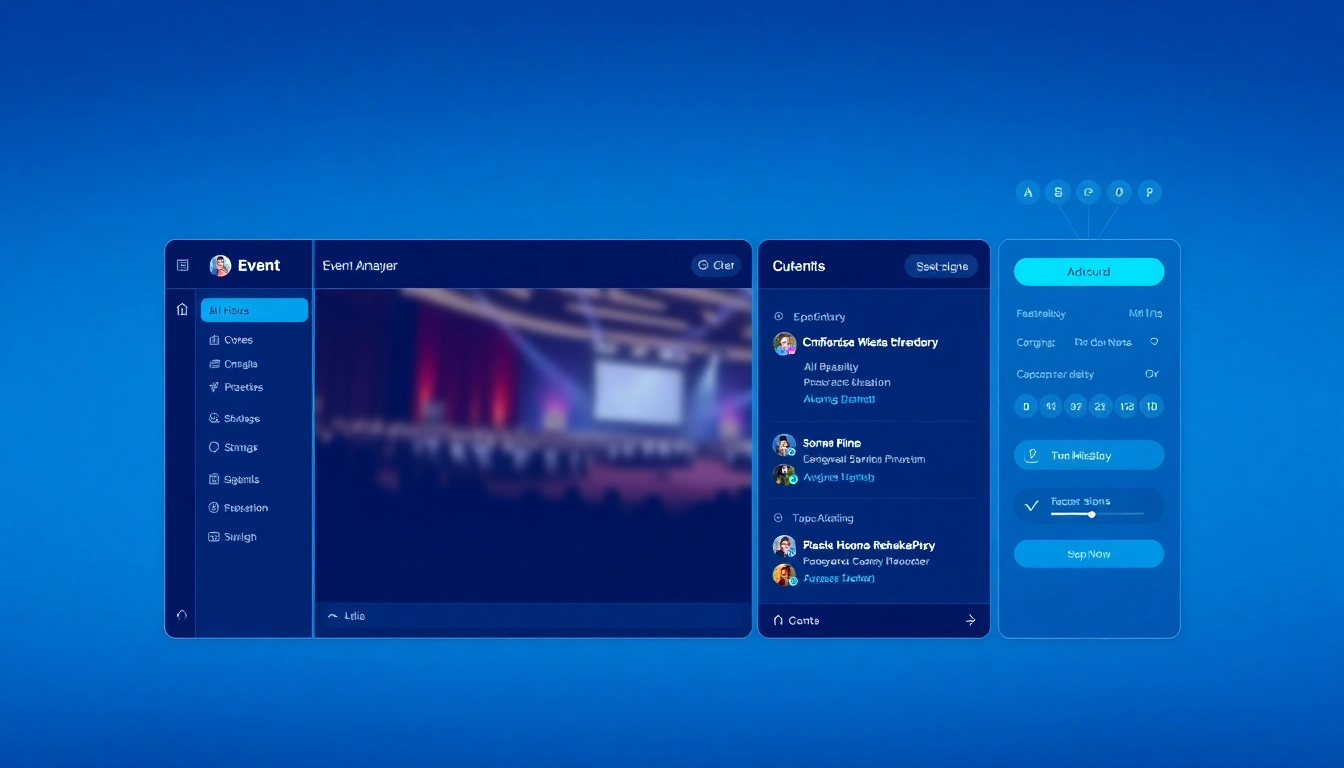Select the A chip at the top right

[1027, 191]
